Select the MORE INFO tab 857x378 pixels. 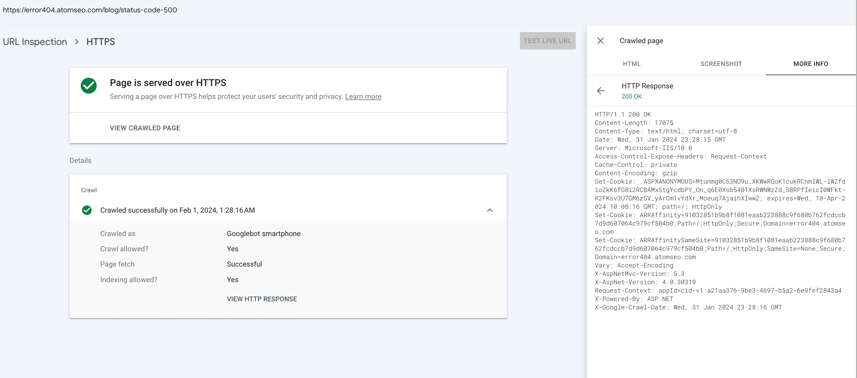pos(811,64)
